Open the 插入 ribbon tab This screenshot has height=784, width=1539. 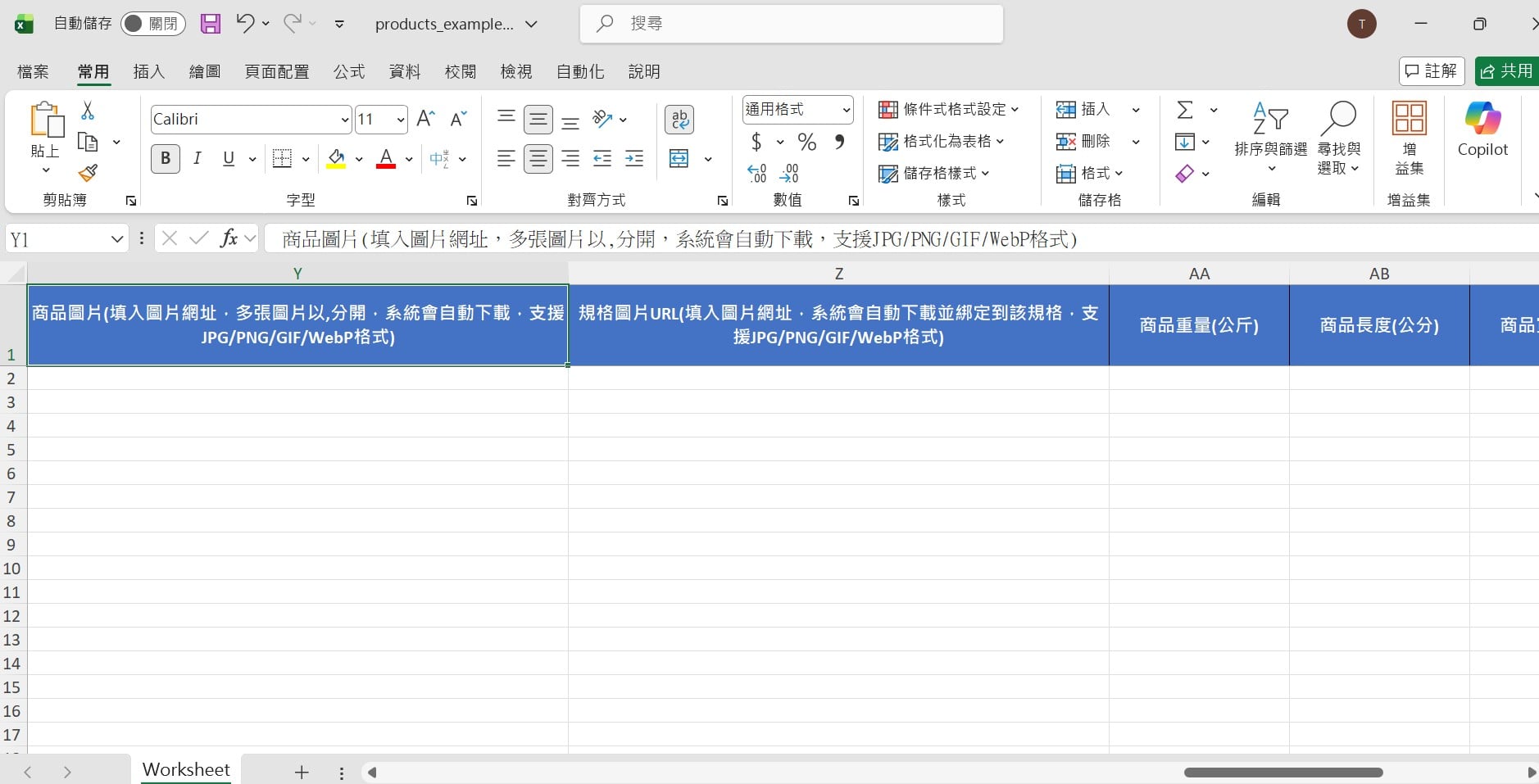149,72
